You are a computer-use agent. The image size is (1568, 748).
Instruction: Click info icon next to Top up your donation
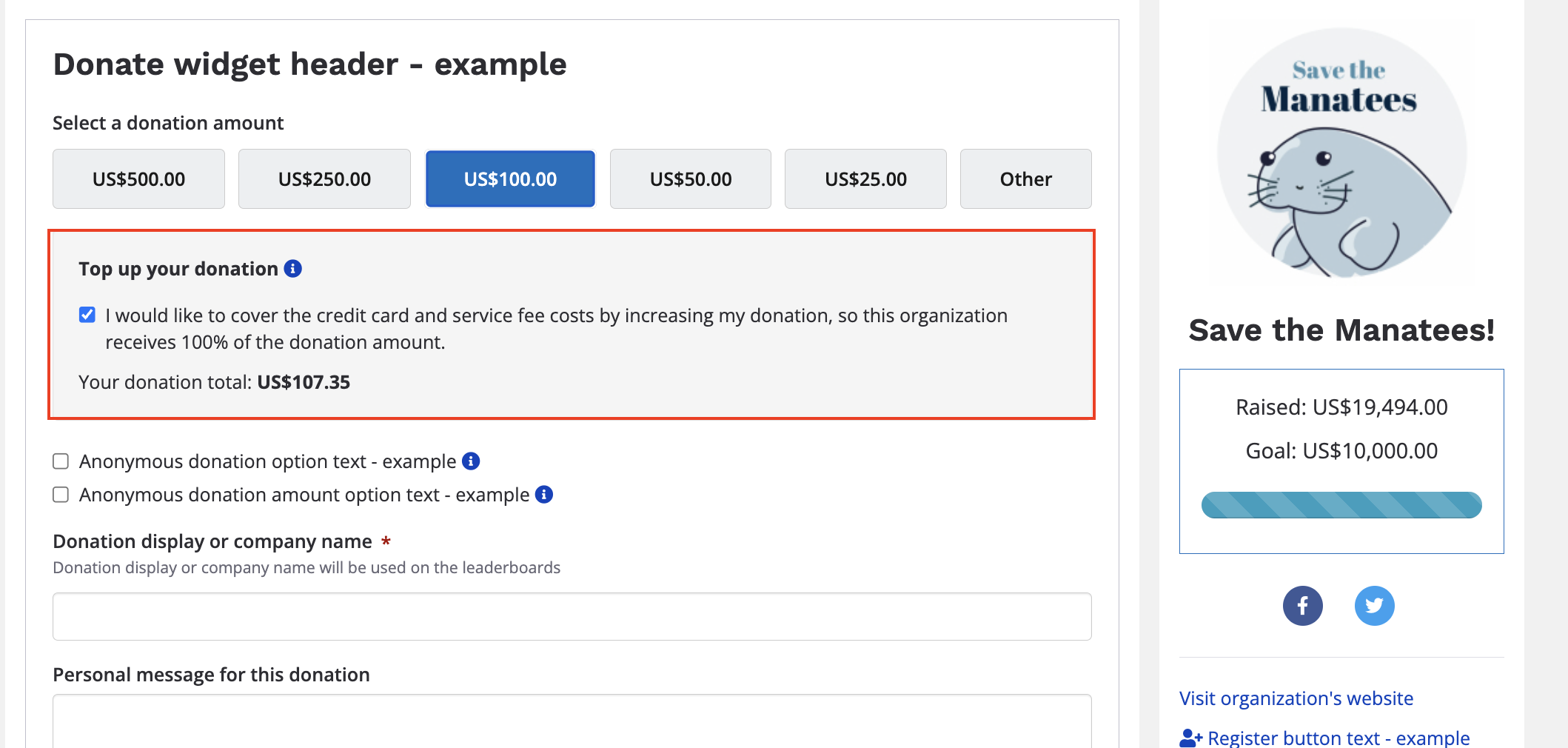[293, 269]
